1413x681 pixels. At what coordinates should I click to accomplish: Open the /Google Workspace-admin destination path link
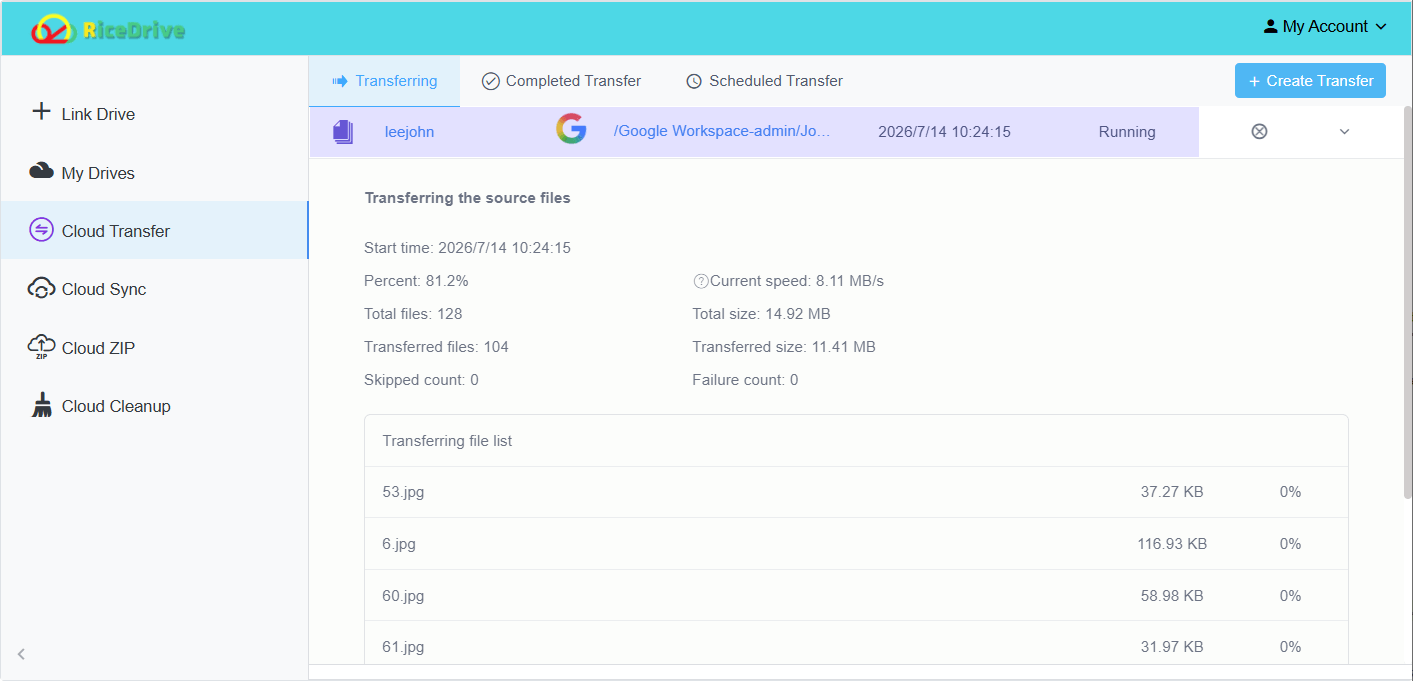coord(722,131)
